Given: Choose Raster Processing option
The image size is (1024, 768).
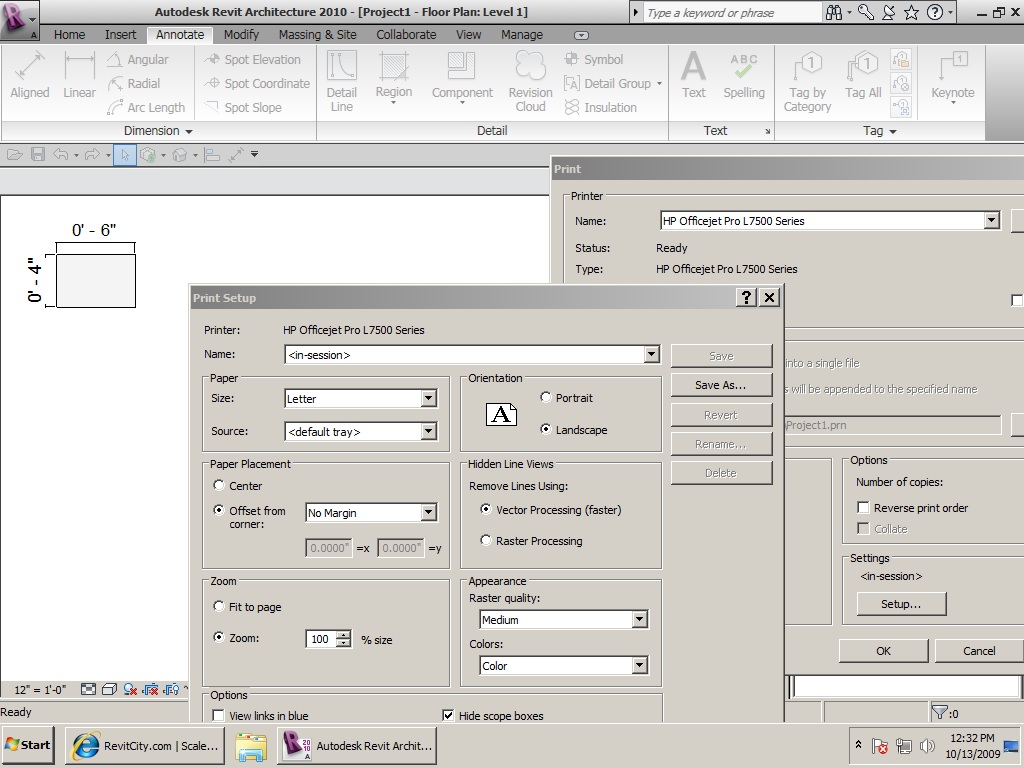Looking at the screenshot, I should [487, 541].
